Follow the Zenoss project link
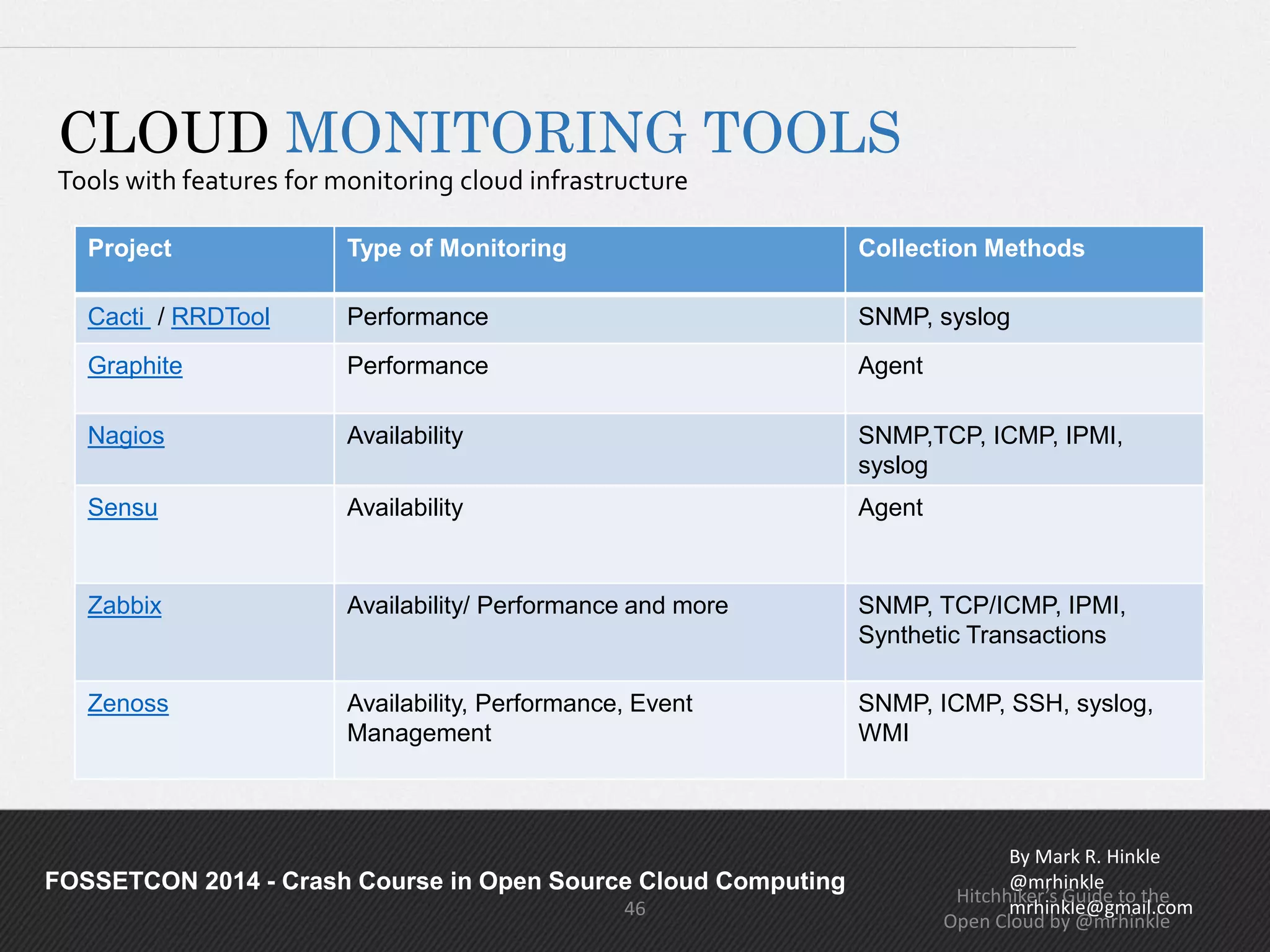This screenshot has height=952, width=1270. pos(128,703)
